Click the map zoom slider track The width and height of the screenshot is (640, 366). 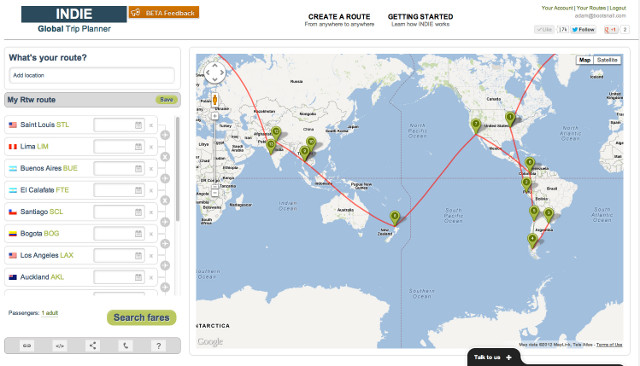(215, 152)
